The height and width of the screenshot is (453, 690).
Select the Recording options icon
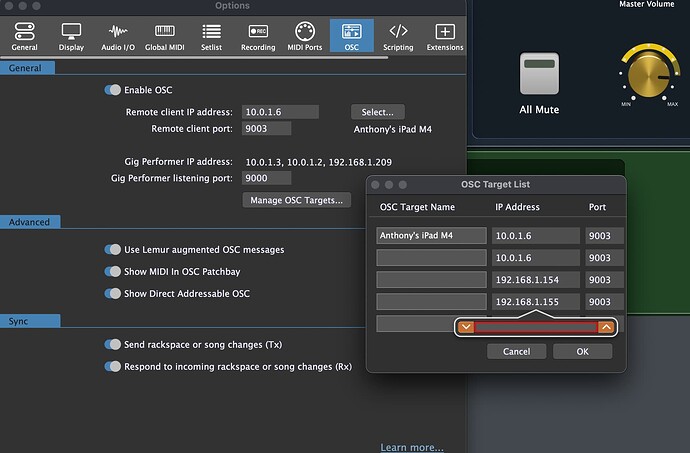tap(258, 32)
